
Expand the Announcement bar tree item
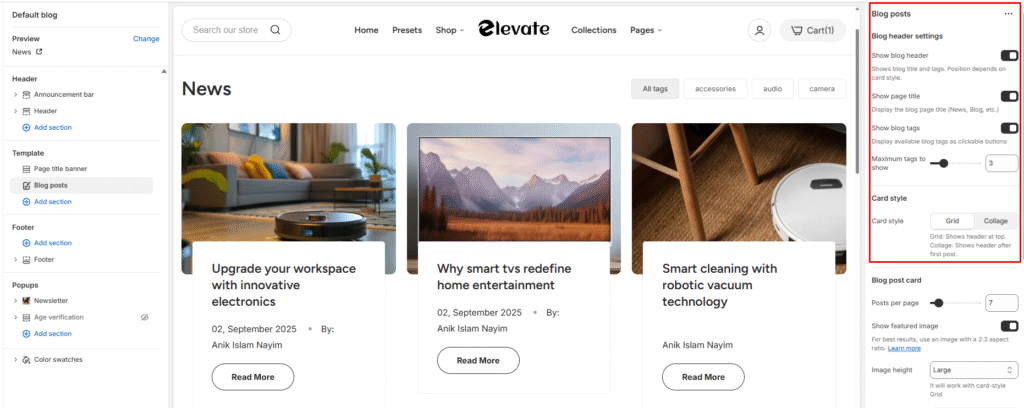tap(15, 95)
